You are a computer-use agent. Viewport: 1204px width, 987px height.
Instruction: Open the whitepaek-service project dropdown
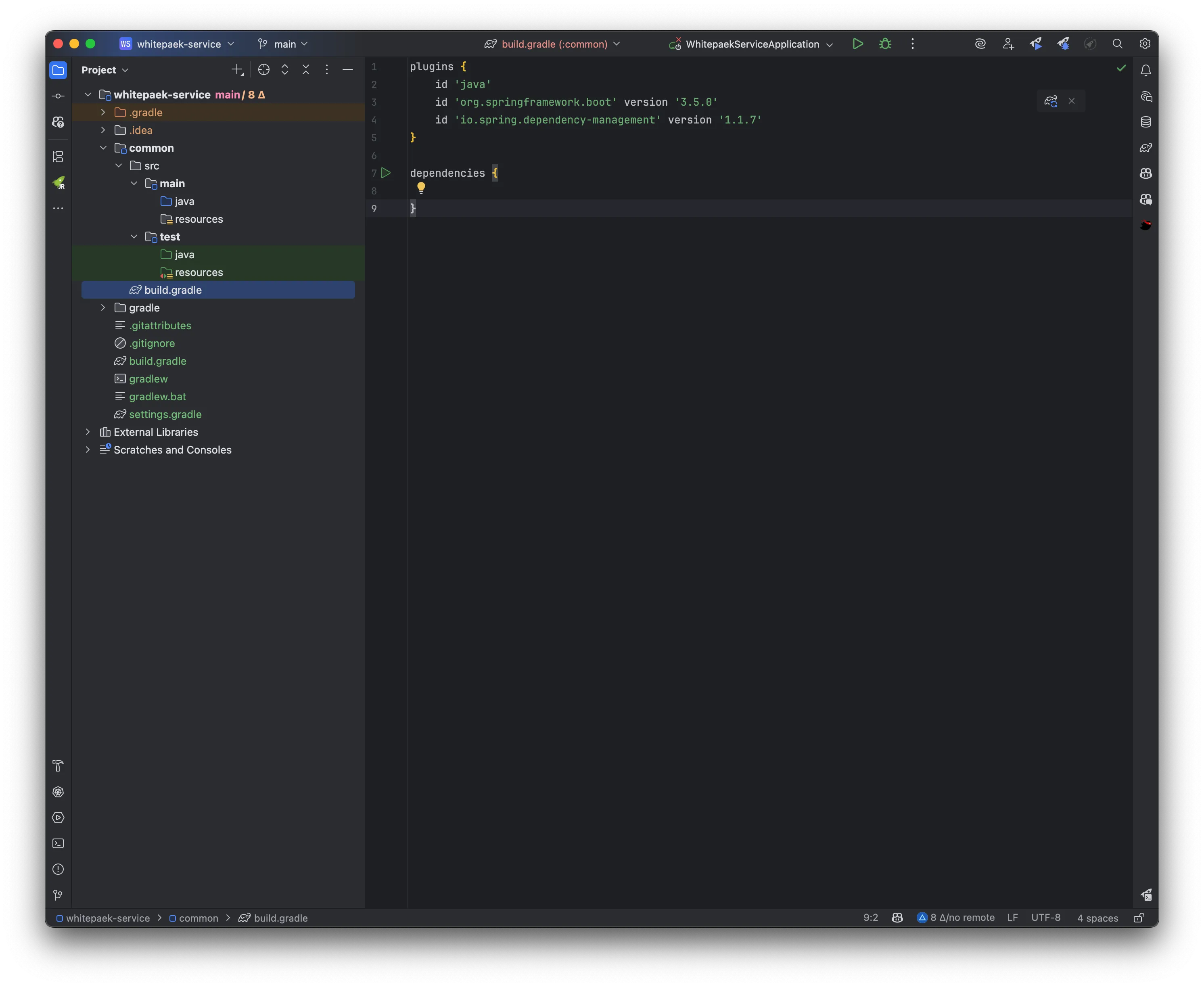tap(178, 44)
